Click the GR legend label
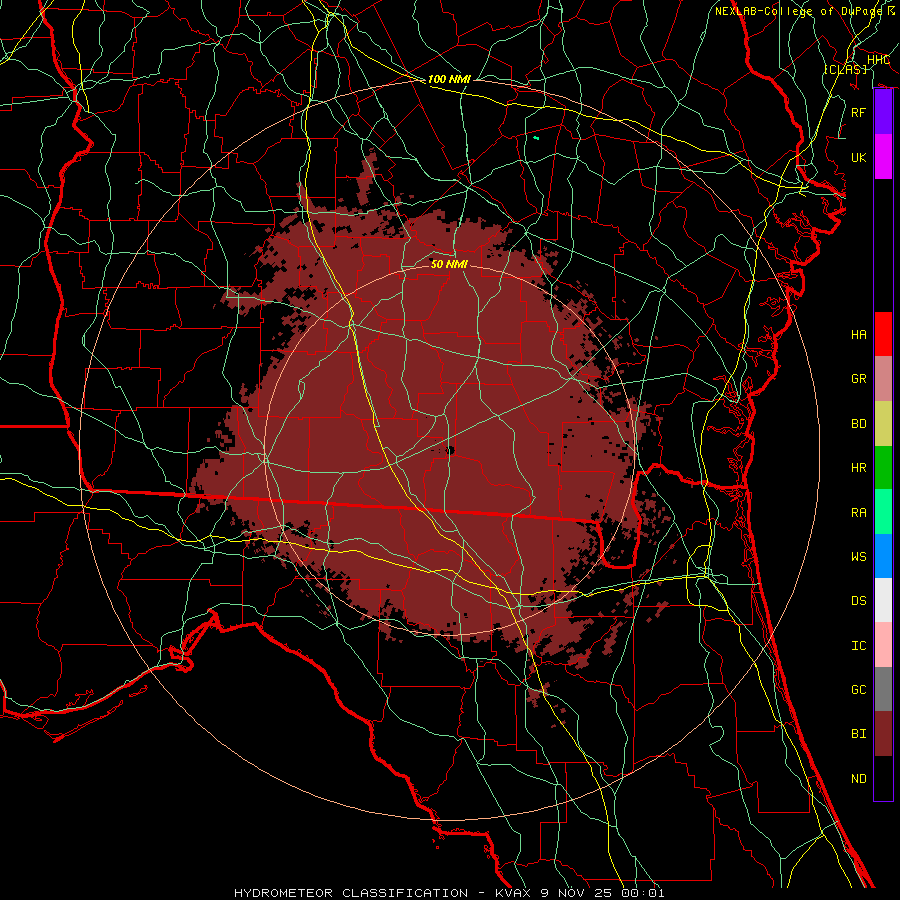 (859, 379)
